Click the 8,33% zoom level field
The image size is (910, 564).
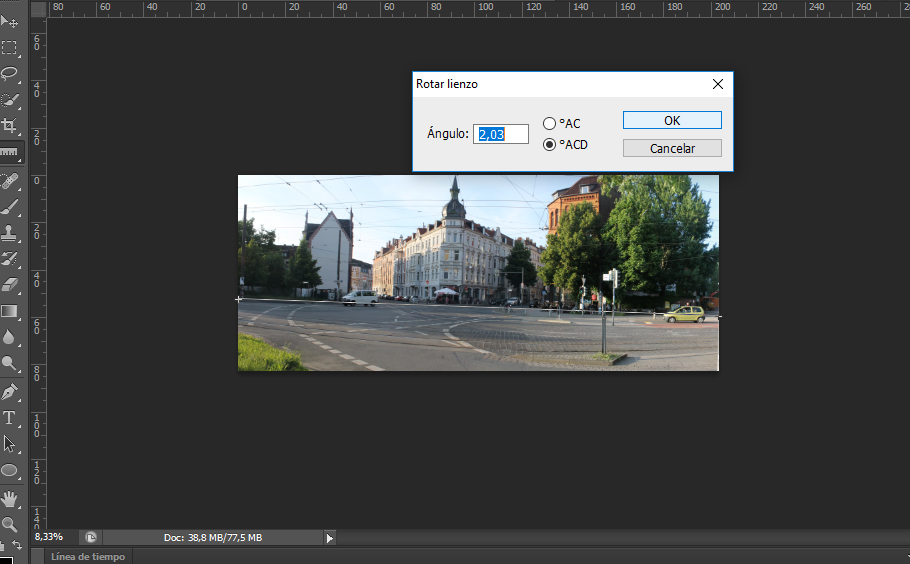50,538
